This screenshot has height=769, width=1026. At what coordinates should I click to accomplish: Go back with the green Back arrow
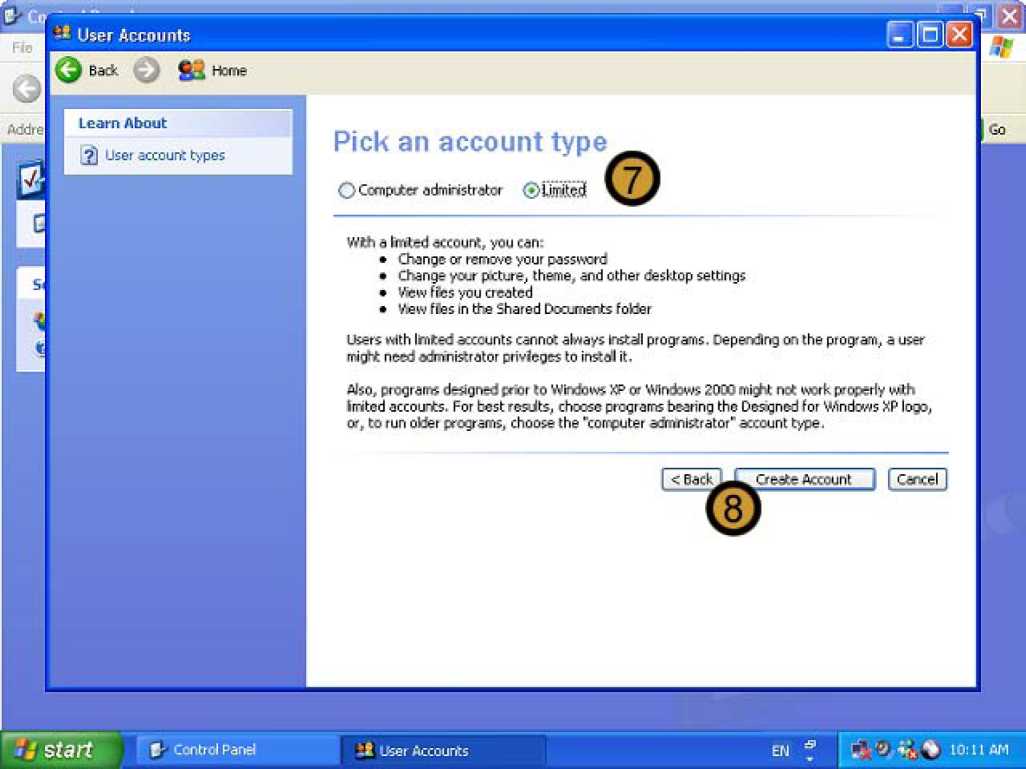click(69, 70)
